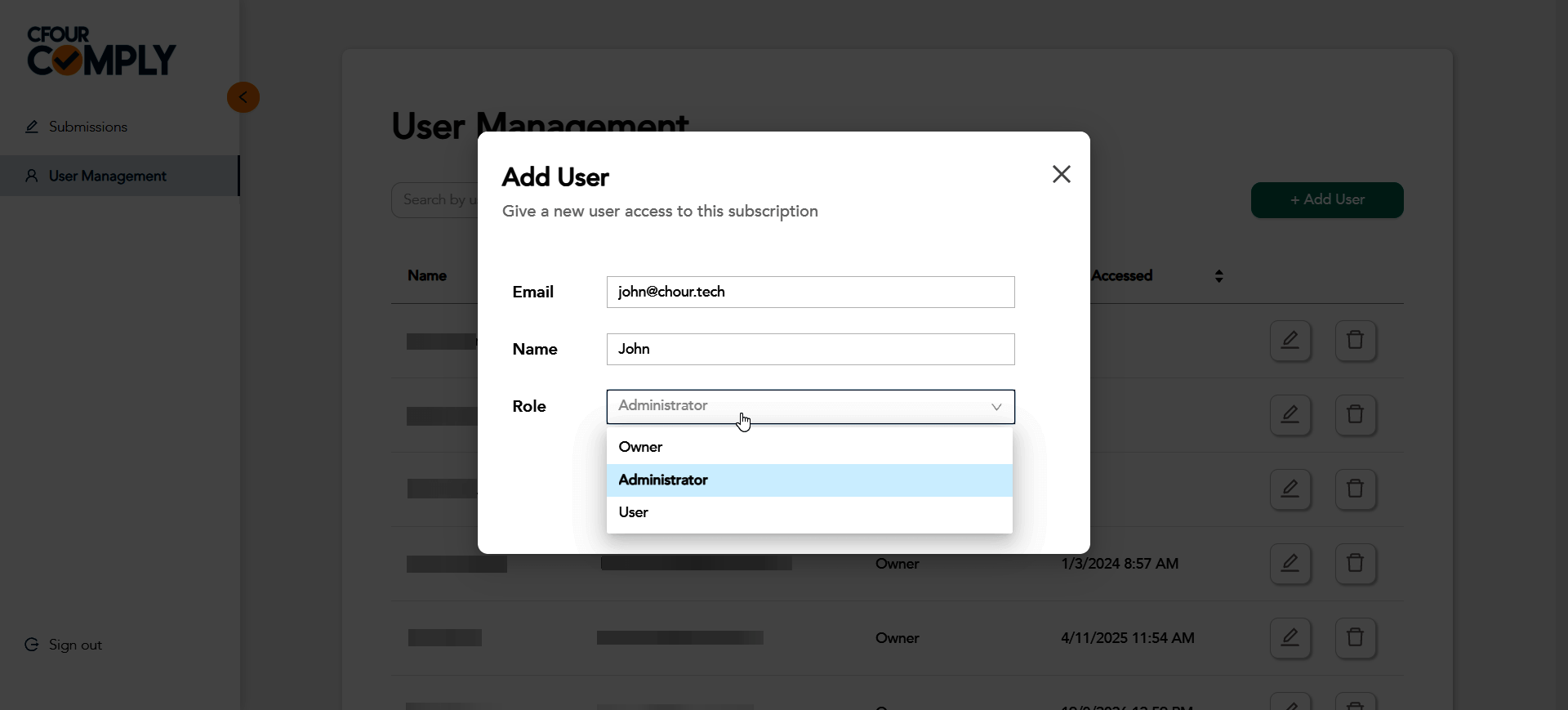
Task: Edit the user accessed 4/11/2025 11:54 AM
Action: coord(1290,638)
